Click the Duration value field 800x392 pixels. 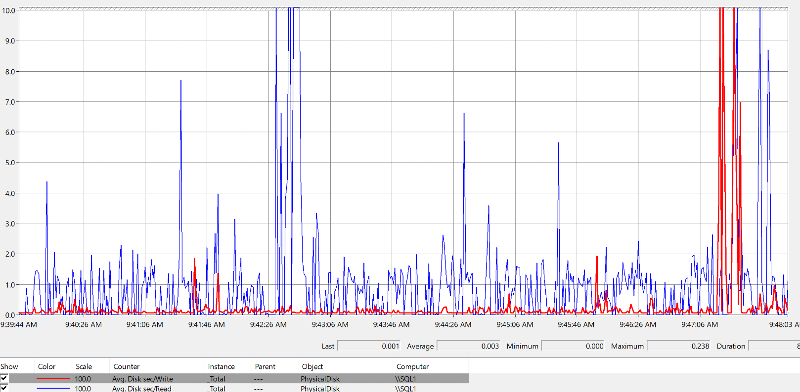774,346
